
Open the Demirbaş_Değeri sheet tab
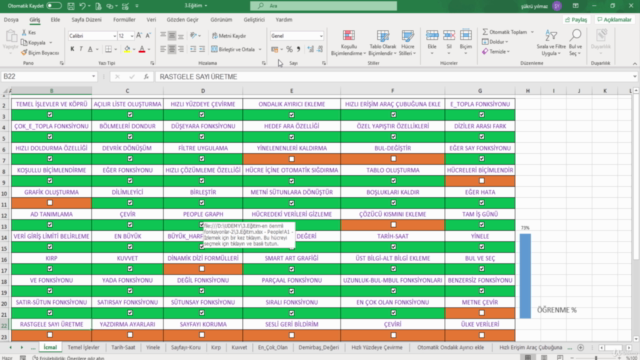319,347
